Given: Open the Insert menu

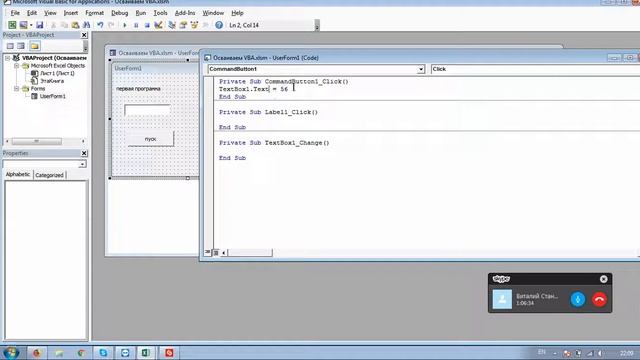Looking at the screenshot, I should (71, 13).
